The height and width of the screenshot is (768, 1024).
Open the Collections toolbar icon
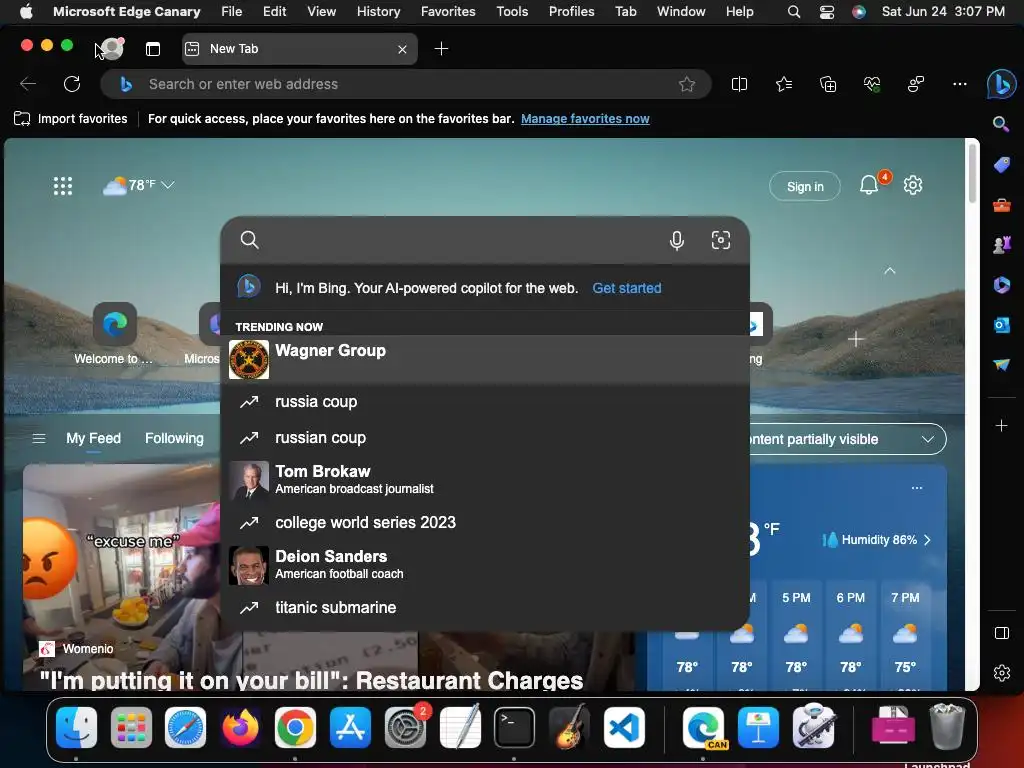tap(828, 84)
